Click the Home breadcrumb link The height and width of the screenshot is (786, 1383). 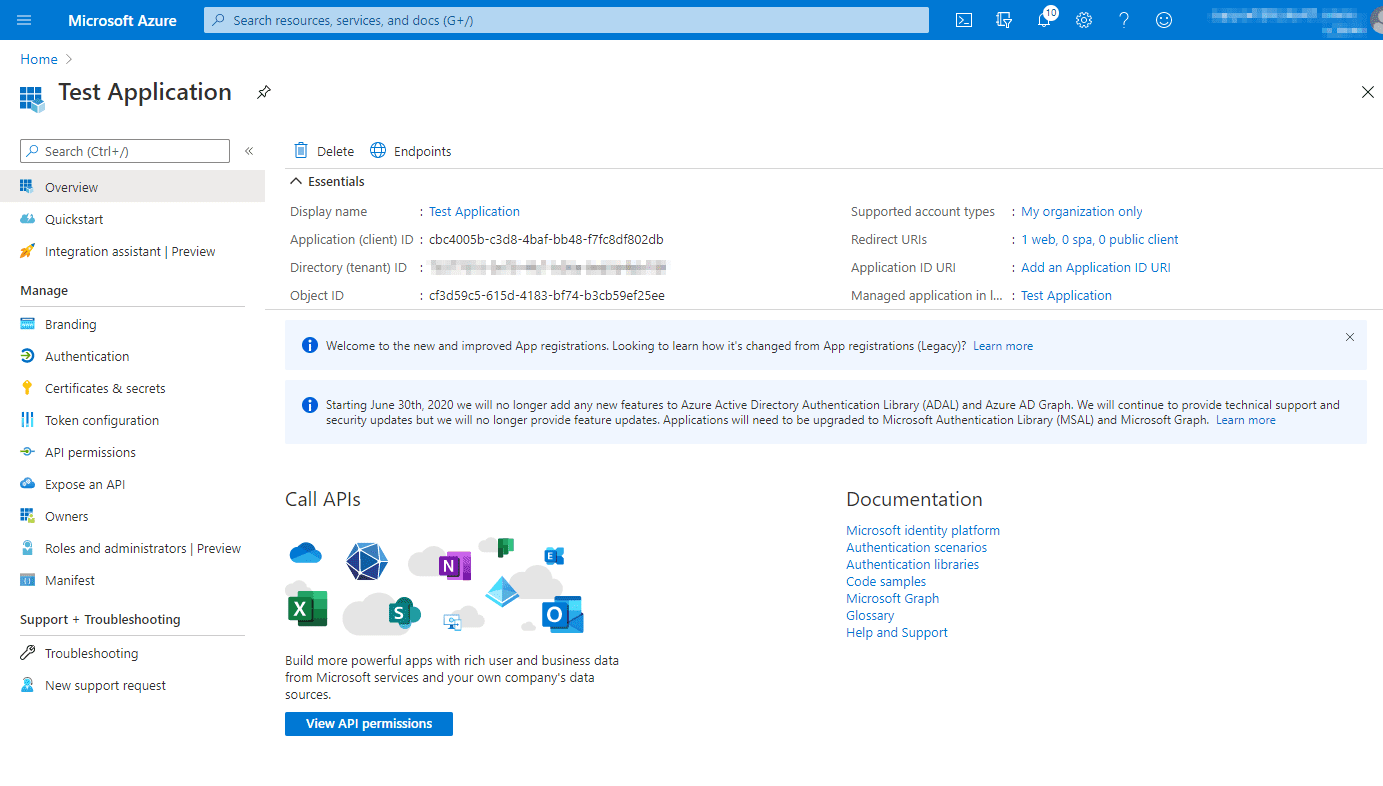[39, 60]
